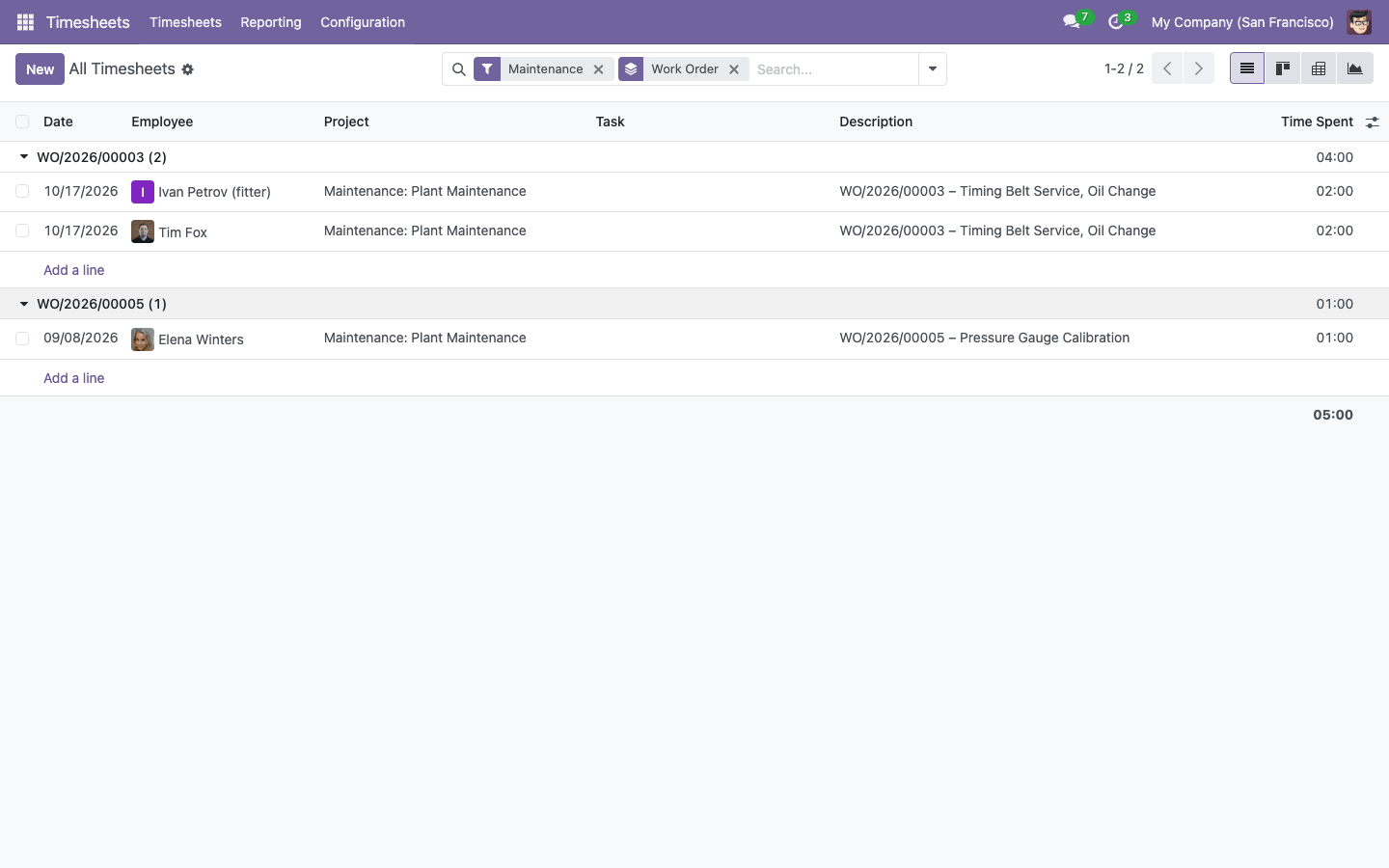Screen dimensions: 1389x868
Task: Switch to kanban view
Action: (1283, 68)
